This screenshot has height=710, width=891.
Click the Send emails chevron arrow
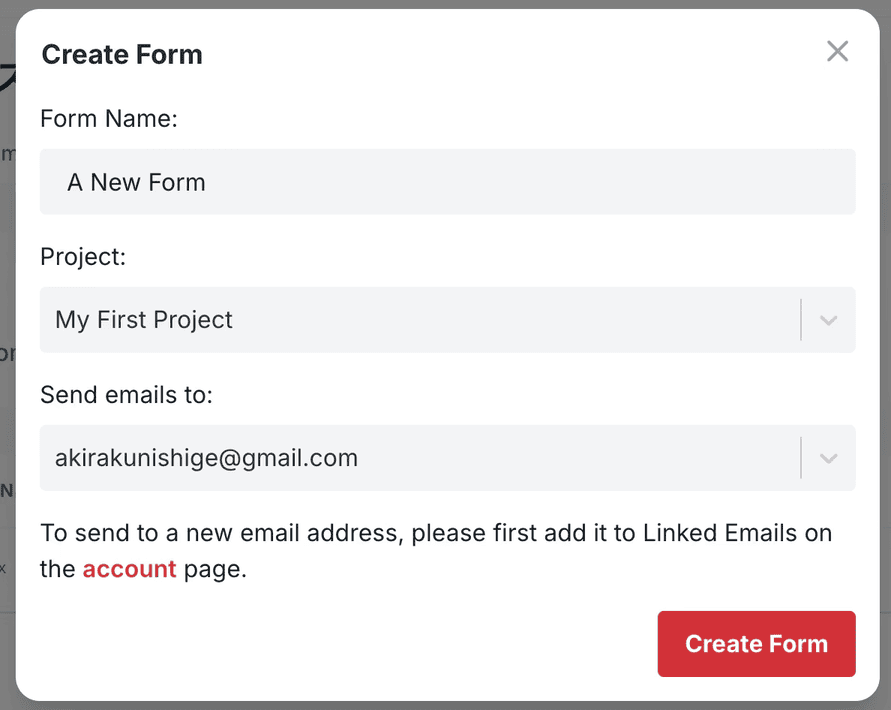pos(828,458)
